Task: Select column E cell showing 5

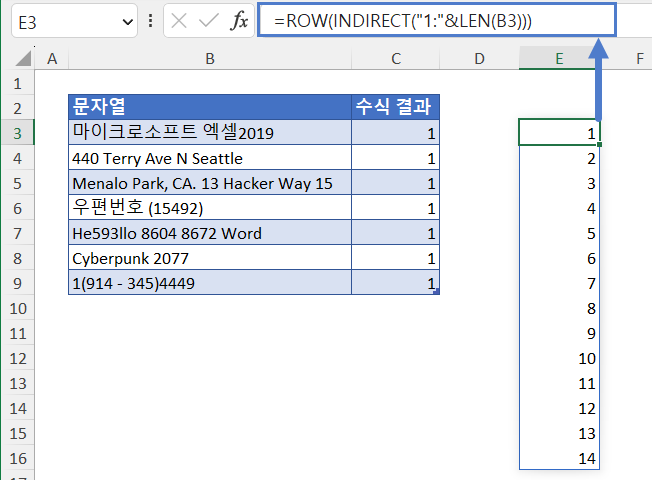Action: click(x=559, y=233)
